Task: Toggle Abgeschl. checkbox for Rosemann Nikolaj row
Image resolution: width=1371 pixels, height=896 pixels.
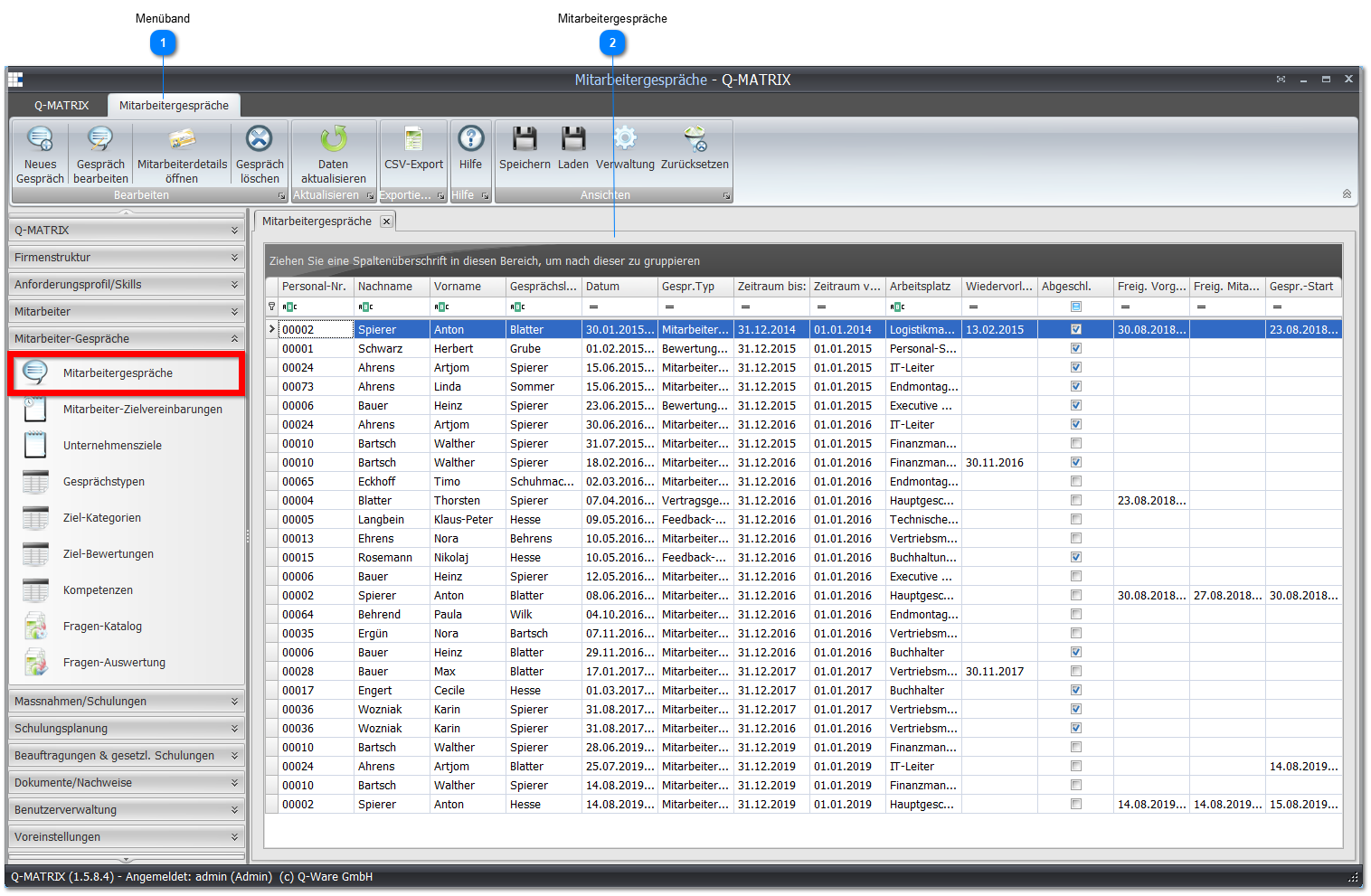Action: 1076,558
